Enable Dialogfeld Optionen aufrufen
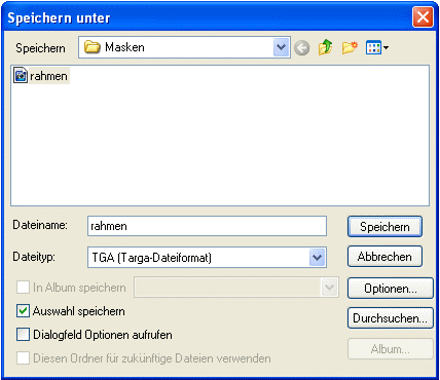440x380 pixels. point(23,334)
